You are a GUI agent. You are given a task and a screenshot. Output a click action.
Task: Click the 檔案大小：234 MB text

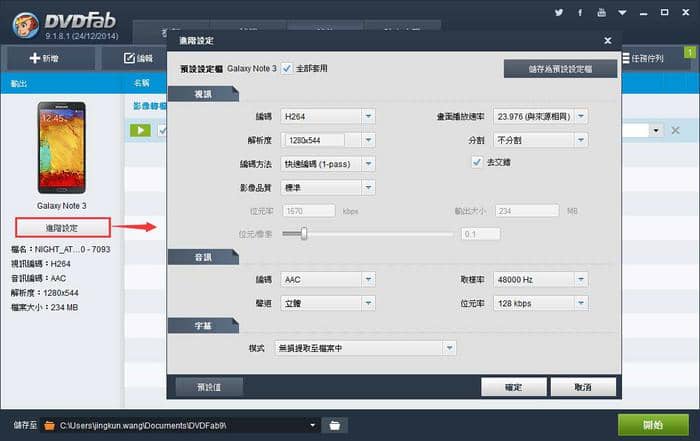45,307
